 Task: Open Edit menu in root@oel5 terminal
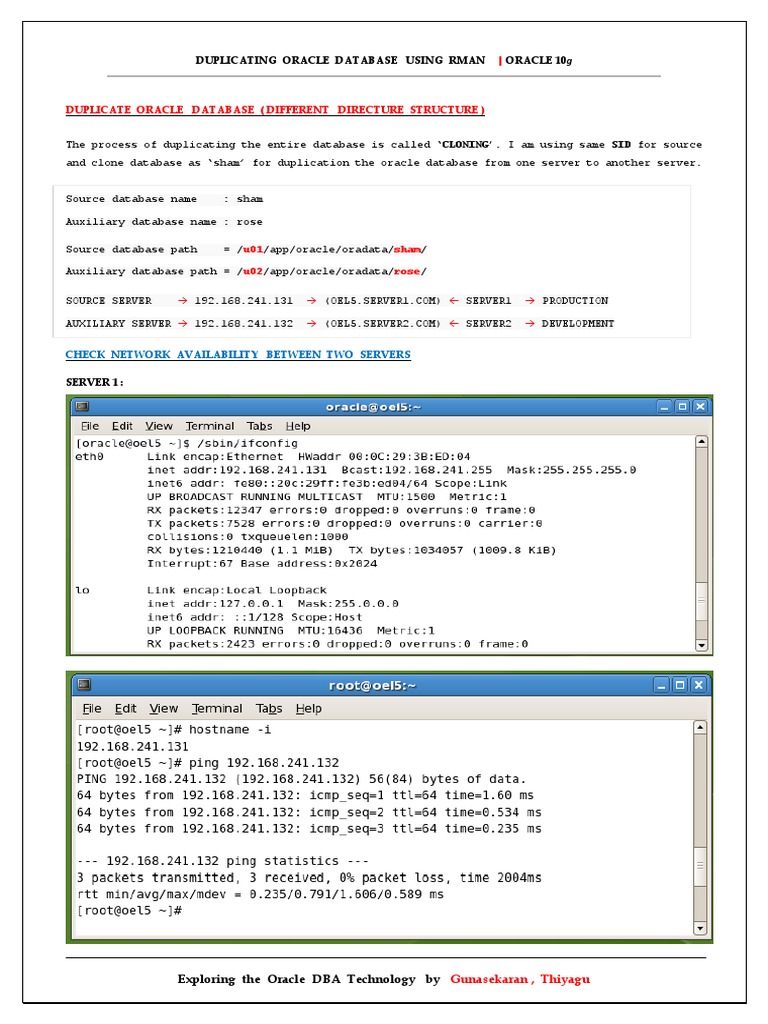(x=125, y=709)
